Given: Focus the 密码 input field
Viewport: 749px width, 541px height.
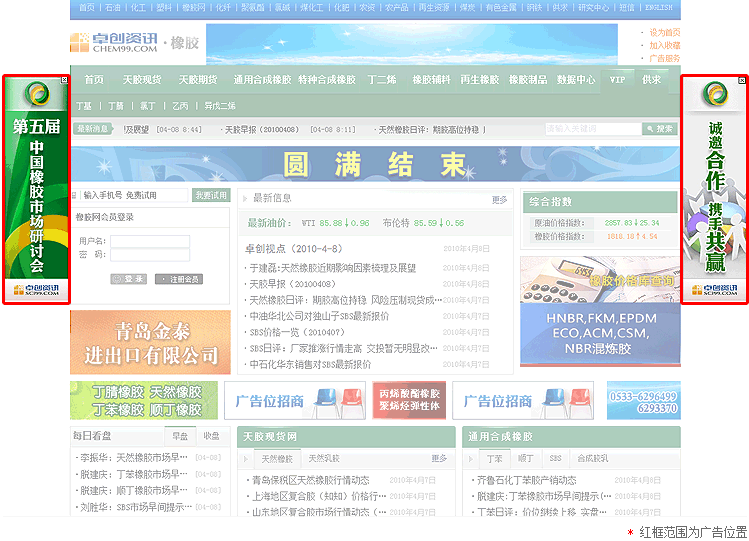Looking at the screenshot, I should point(150,255).
